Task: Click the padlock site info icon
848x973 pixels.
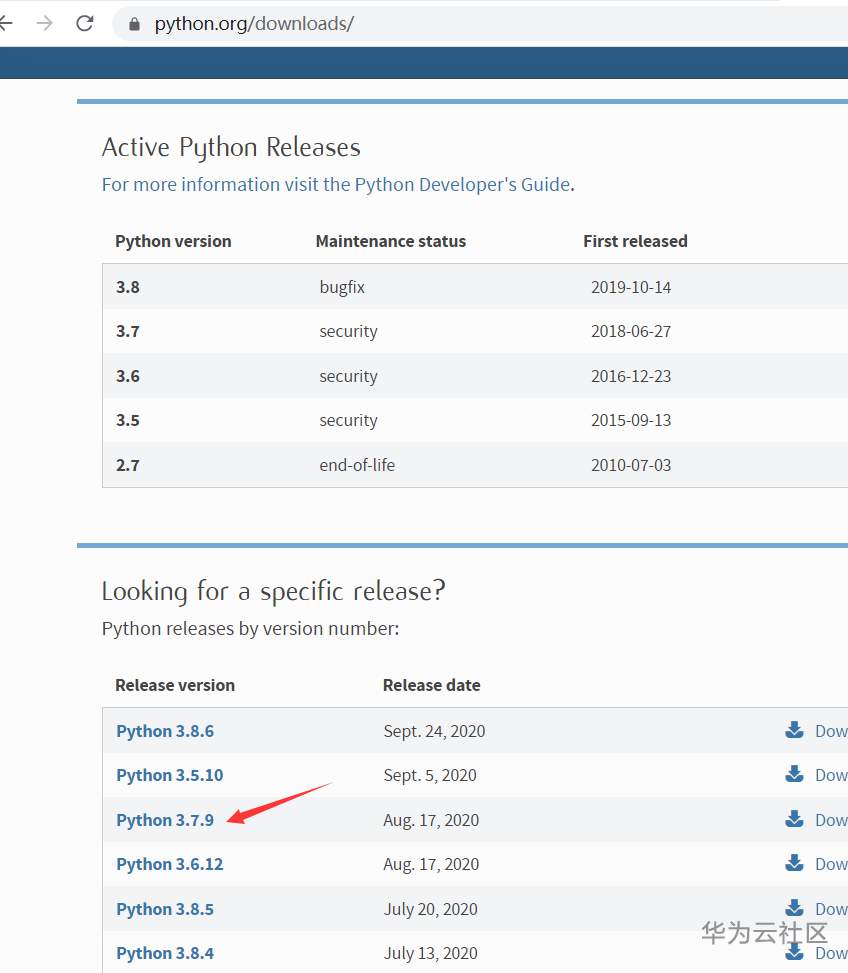Action: 134,24
